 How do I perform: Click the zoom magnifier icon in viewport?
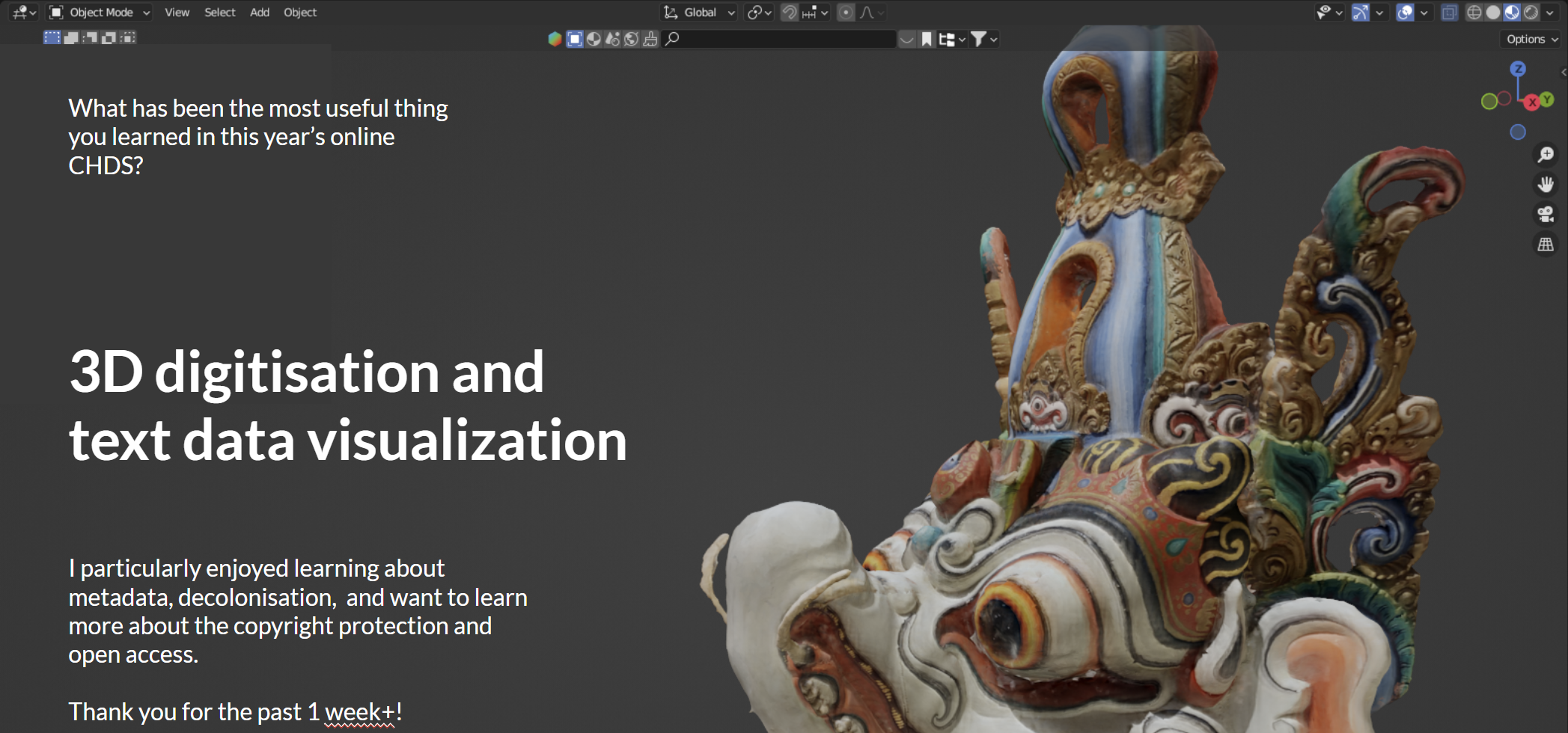(x=1545, y=155)
